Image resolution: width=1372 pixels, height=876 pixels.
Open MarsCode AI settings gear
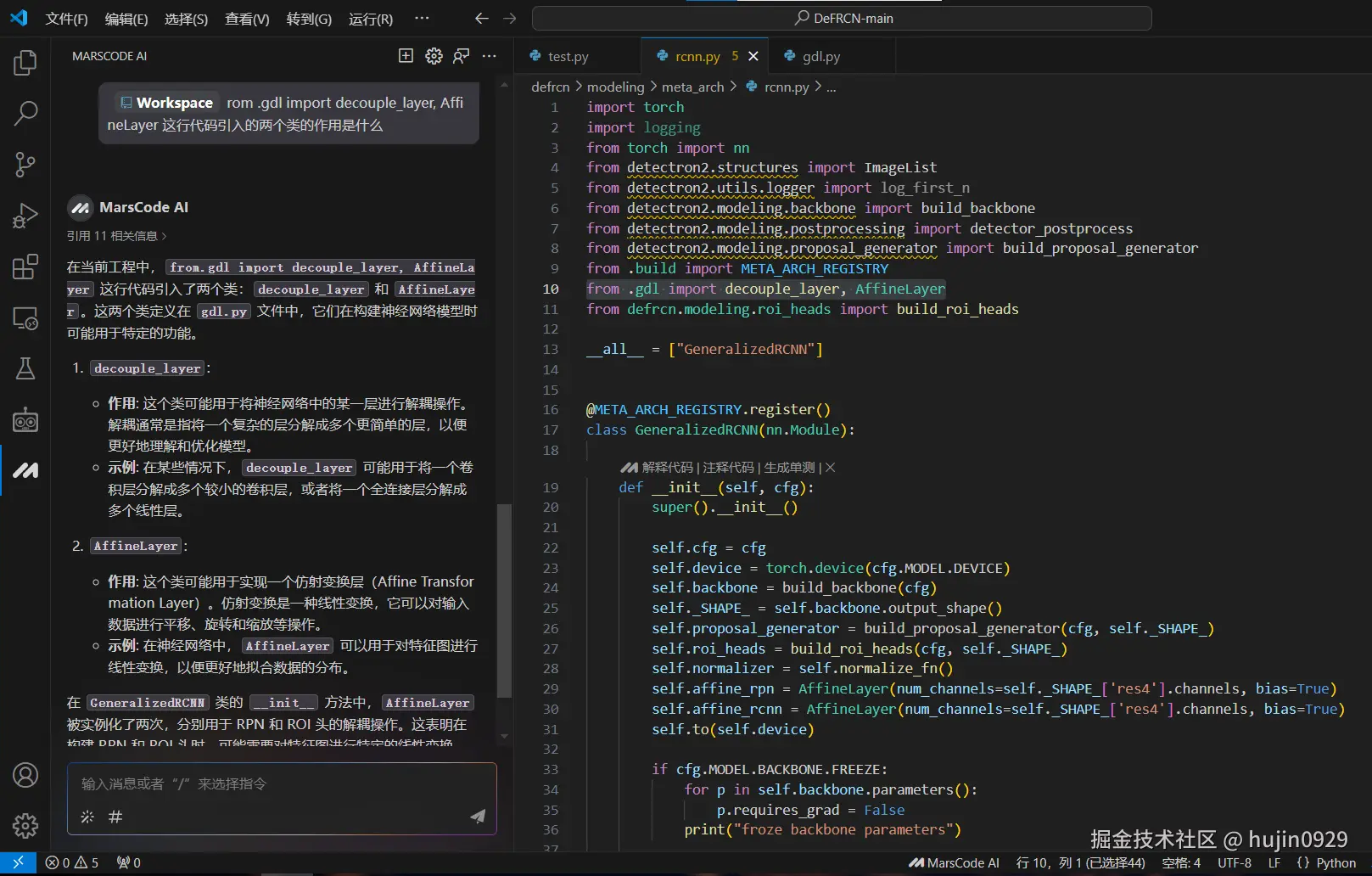coord(434,56)
